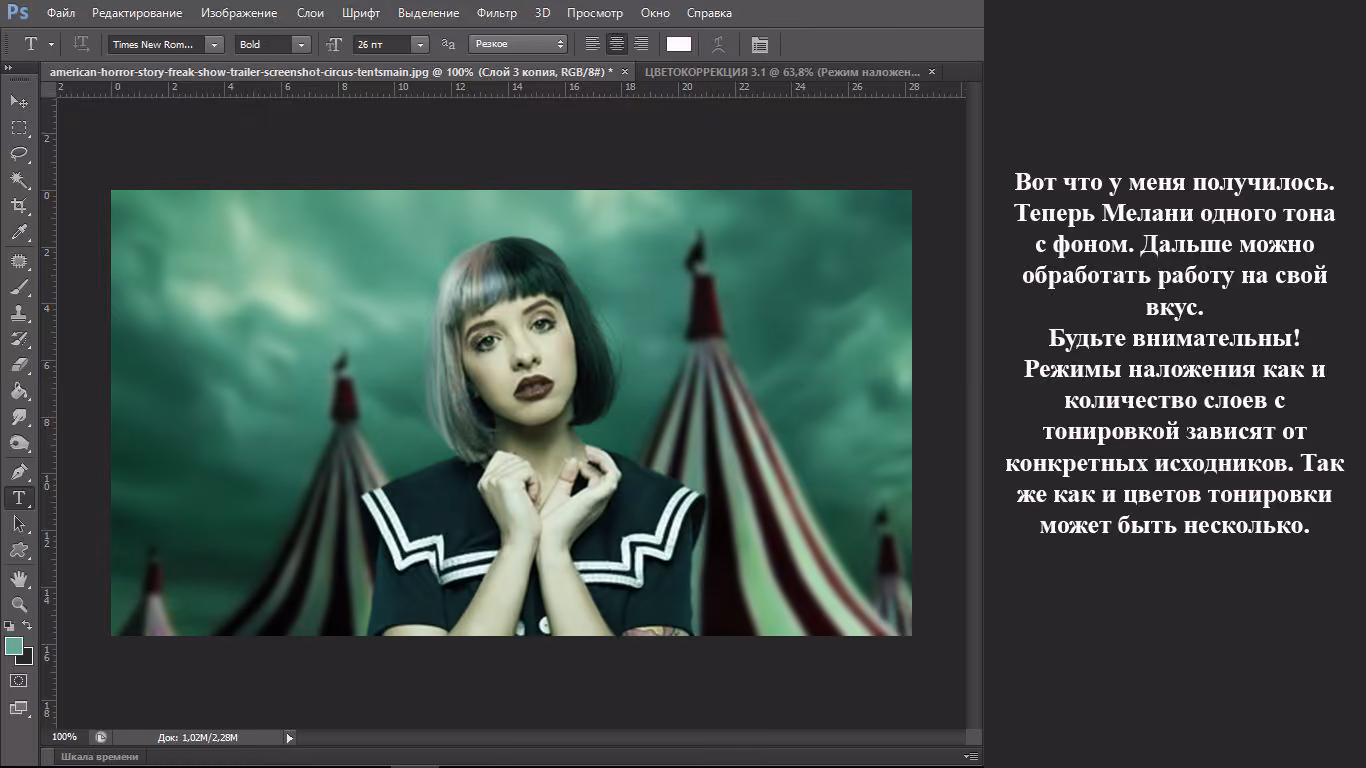Select the Rectangular Marquee tool

[x=18, y=127]
